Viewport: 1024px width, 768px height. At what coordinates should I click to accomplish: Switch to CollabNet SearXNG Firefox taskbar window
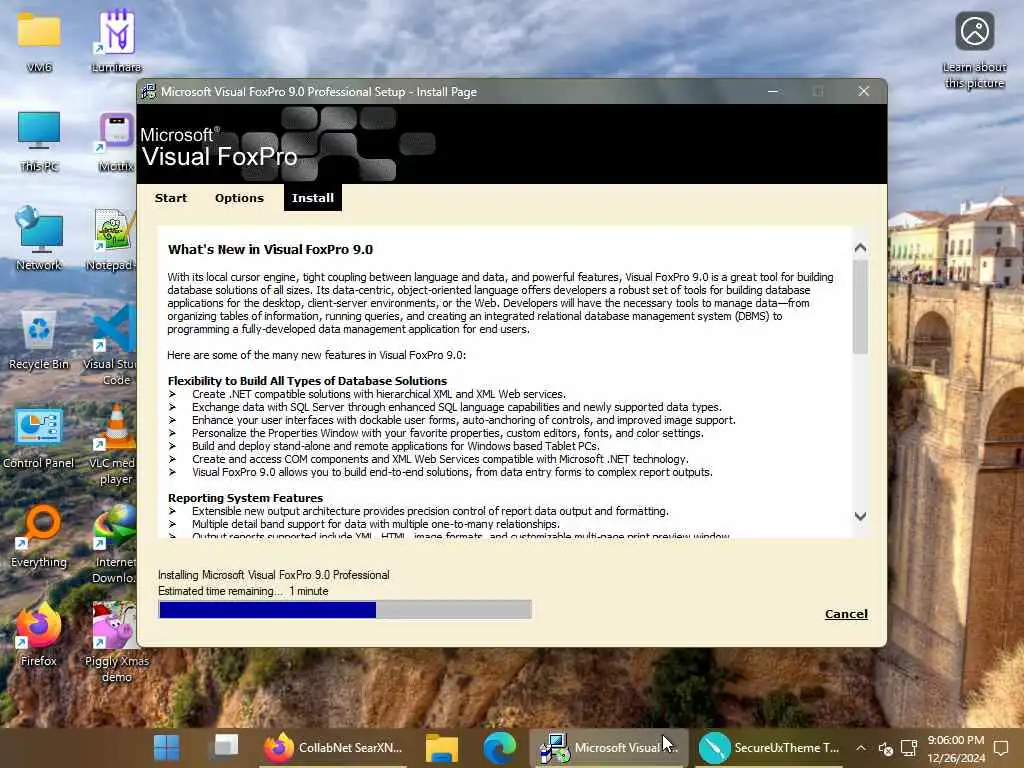click(x=333, y=748)
